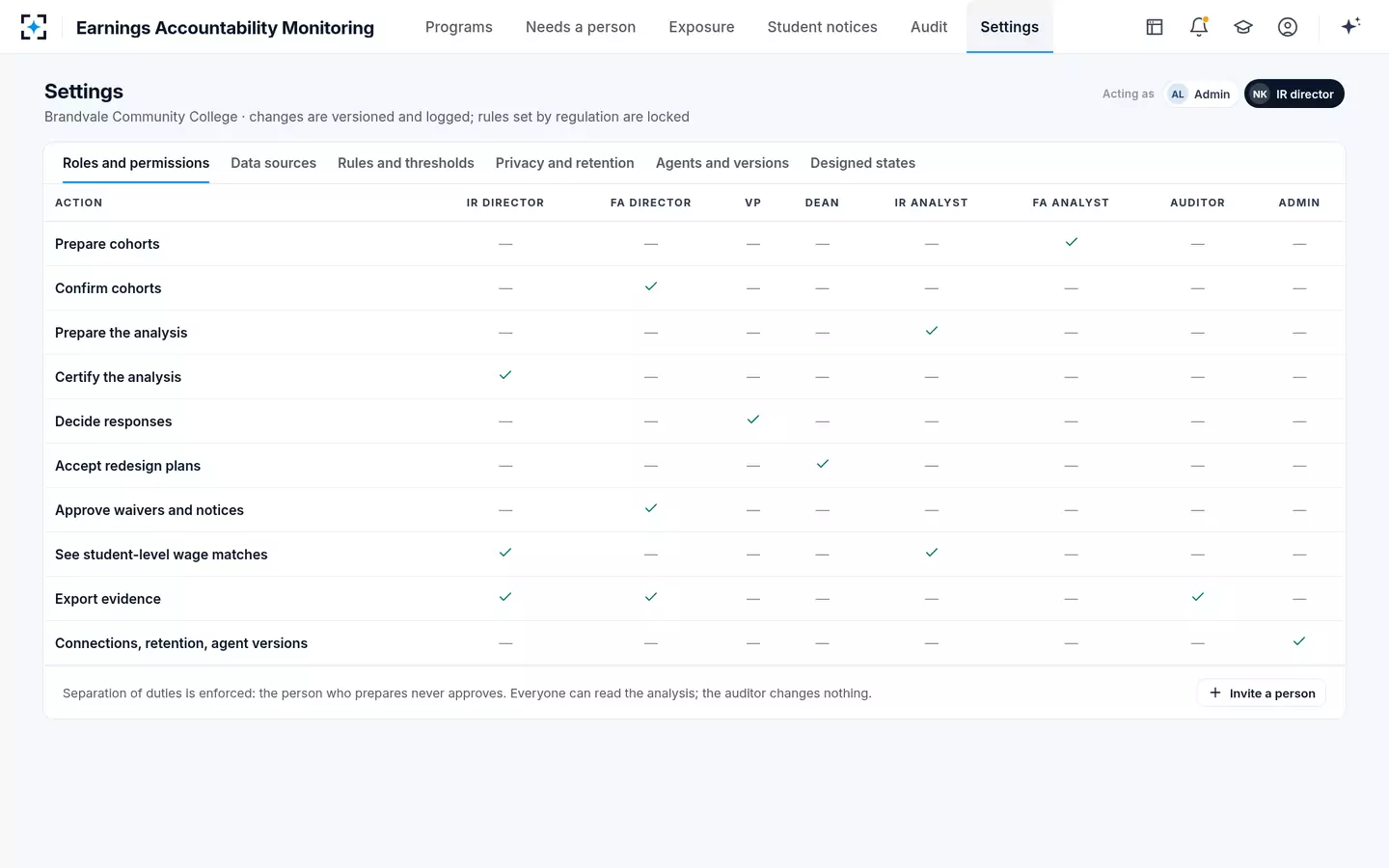The image size is (1389, 868).
Task: Show the Privacy and retention tab
Action: [565, 163]
